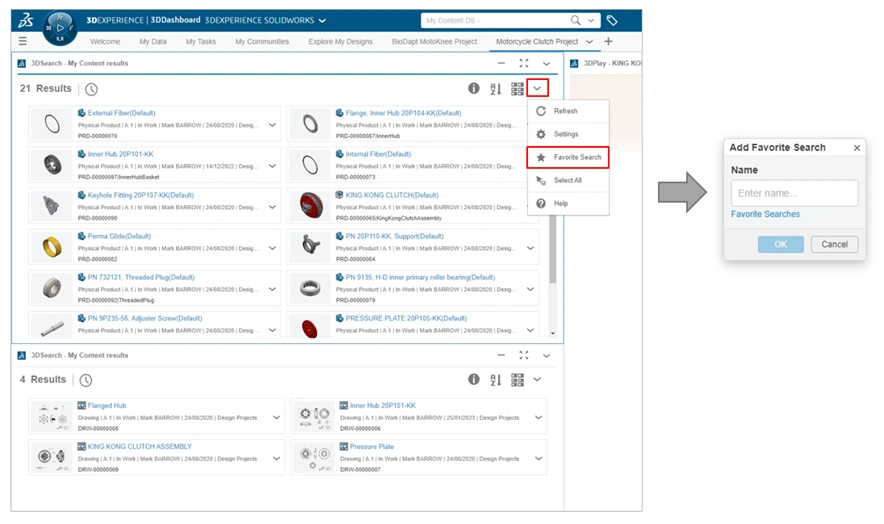Choose Select All from the menu

[568, 180]
